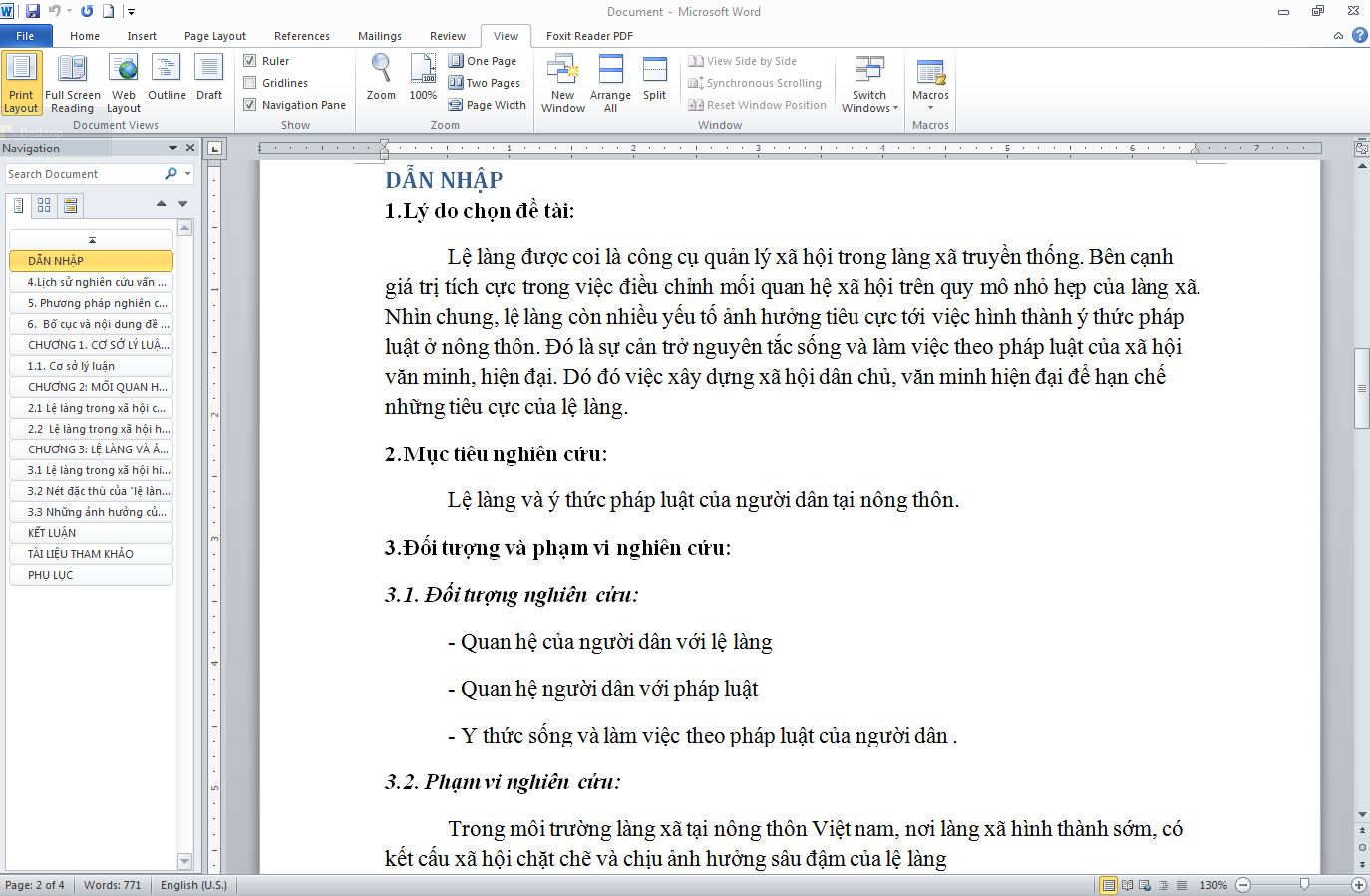Image resolution: width=1370 pixels, height=896 pixels.
Task: Go to PHỤ LỤC heading
Action: pyautogui.click(x=91, y=575)
